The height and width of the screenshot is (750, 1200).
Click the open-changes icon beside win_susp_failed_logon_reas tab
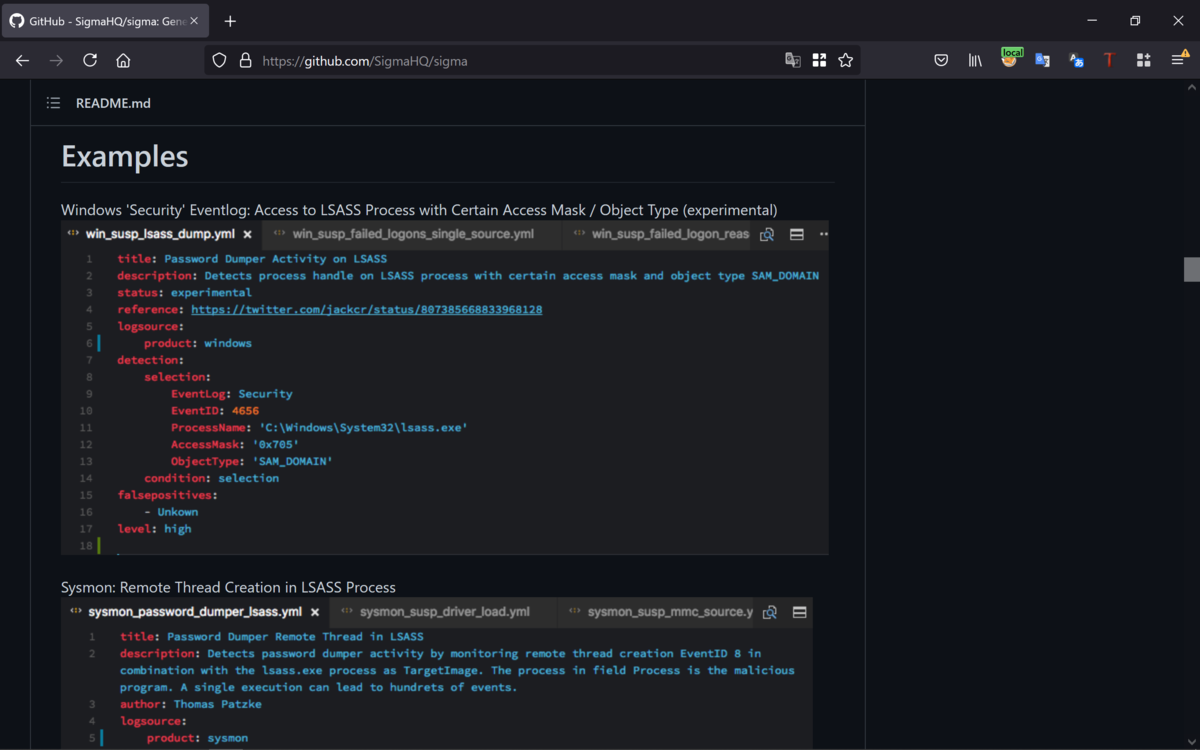pos(767,235)
